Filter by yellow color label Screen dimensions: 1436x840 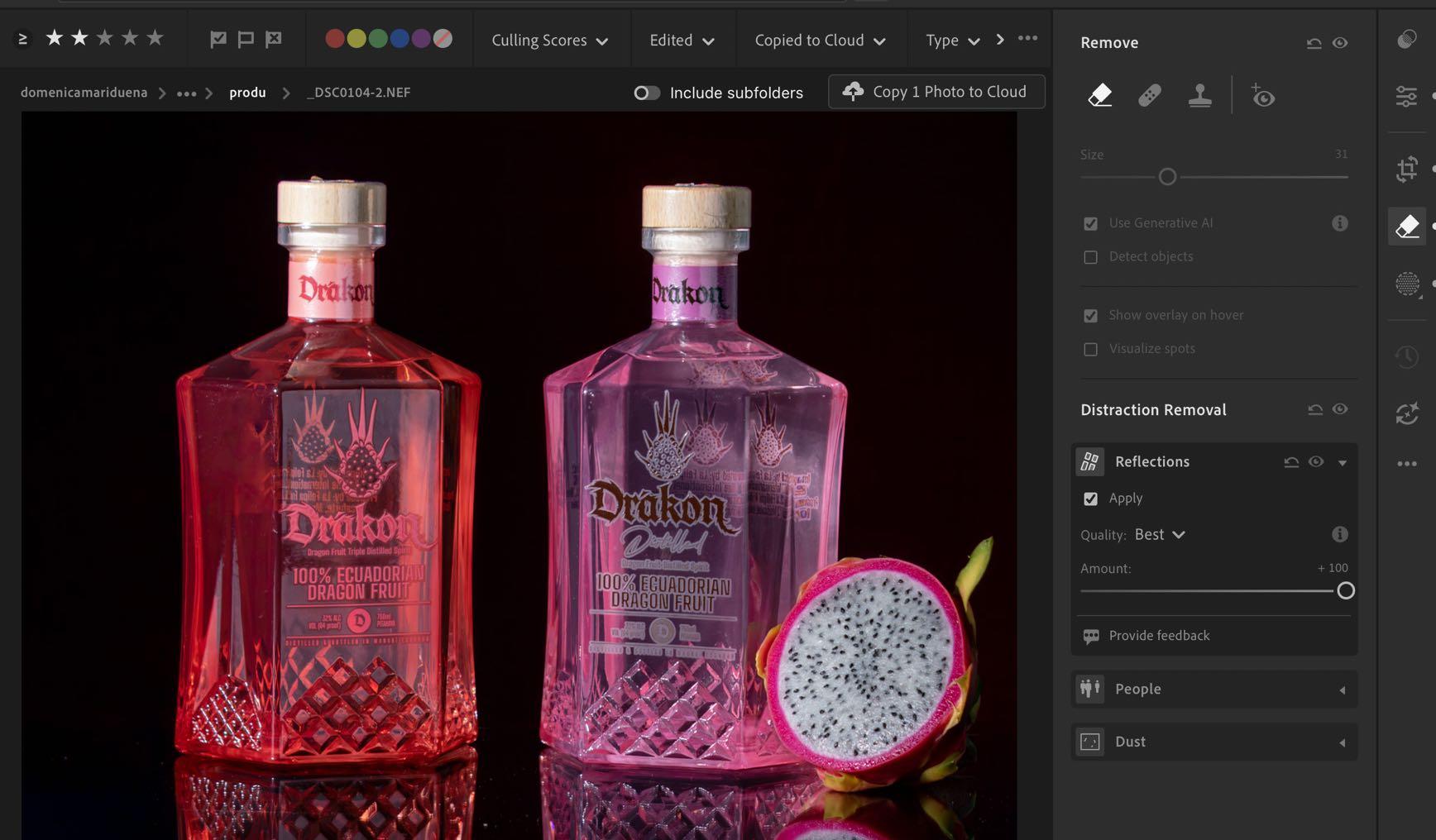pos(357,39)
